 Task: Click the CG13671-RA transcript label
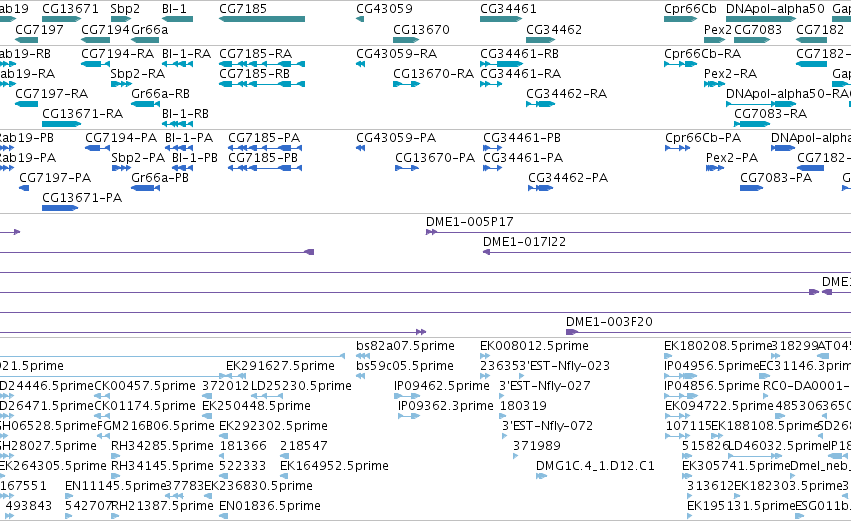pos(82,114)
